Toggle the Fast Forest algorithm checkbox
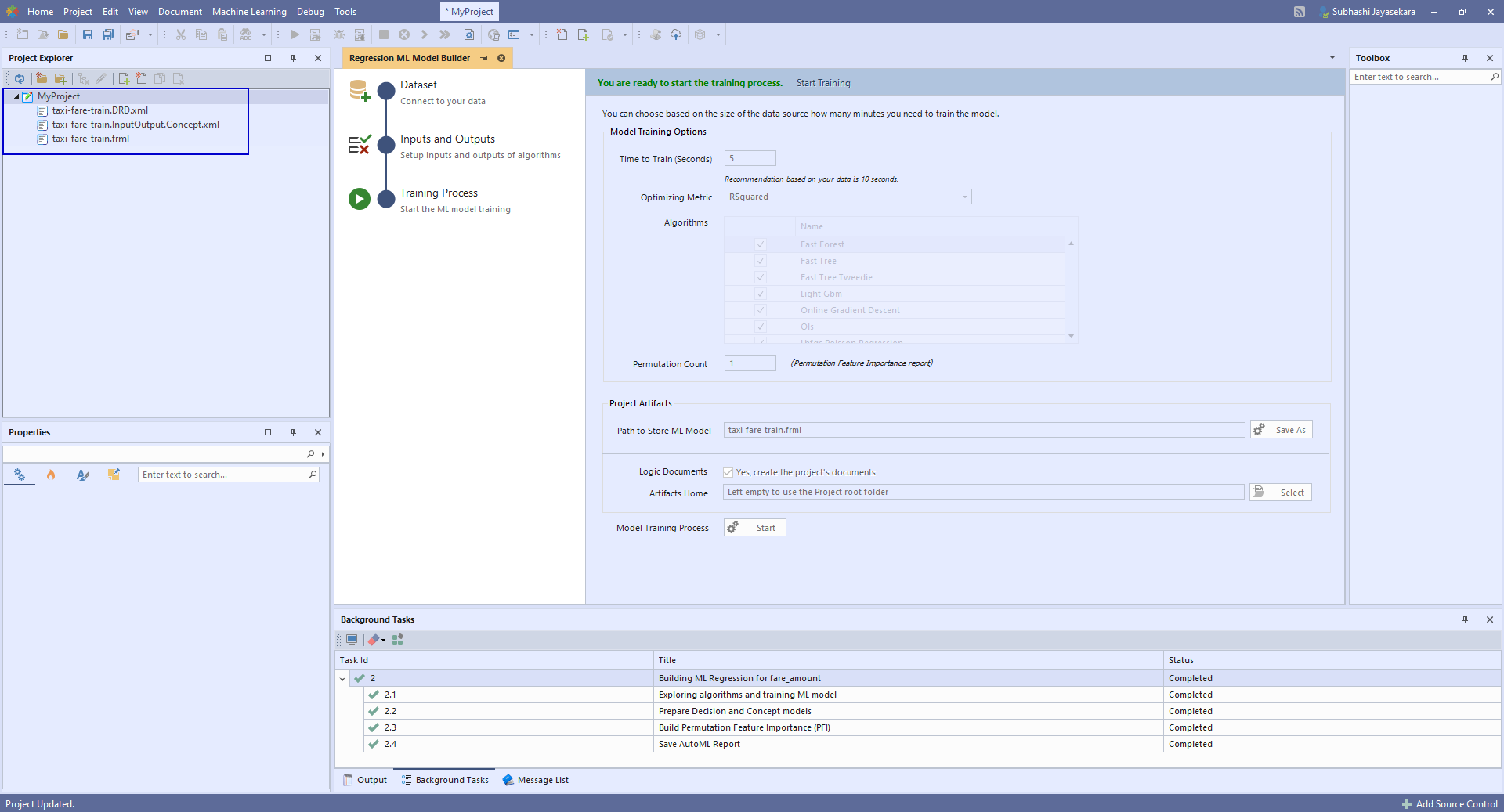Screen dimensions: 1504x812 [760, 244]
